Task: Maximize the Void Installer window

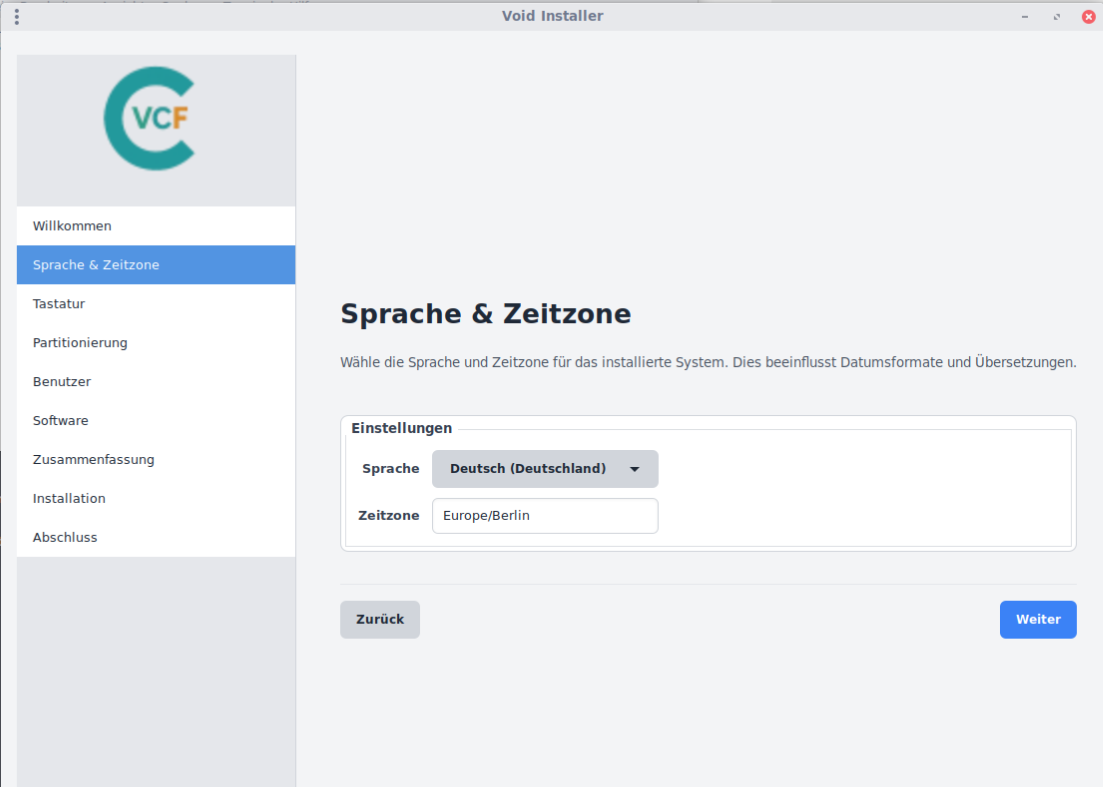Action: pyautogui.click(x=1056, y=16)
